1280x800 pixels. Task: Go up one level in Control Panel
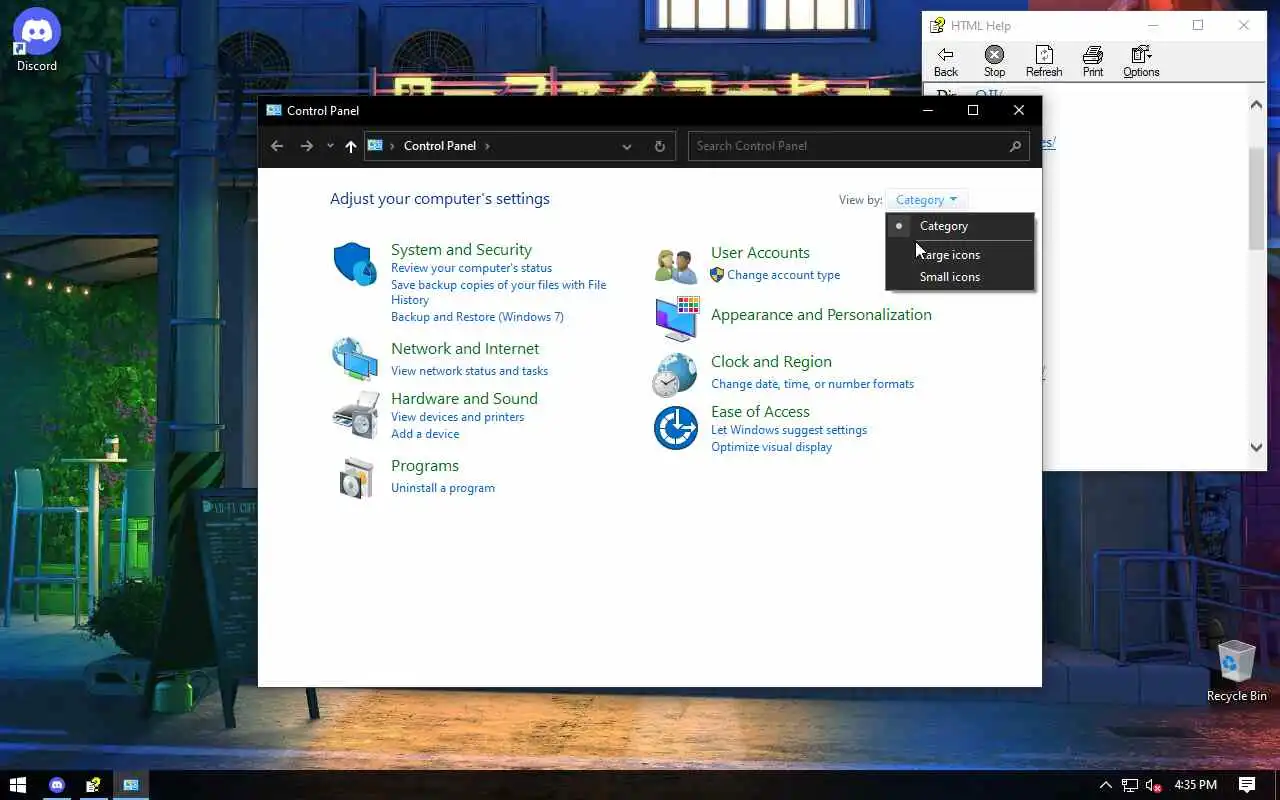tap(350, 146)
